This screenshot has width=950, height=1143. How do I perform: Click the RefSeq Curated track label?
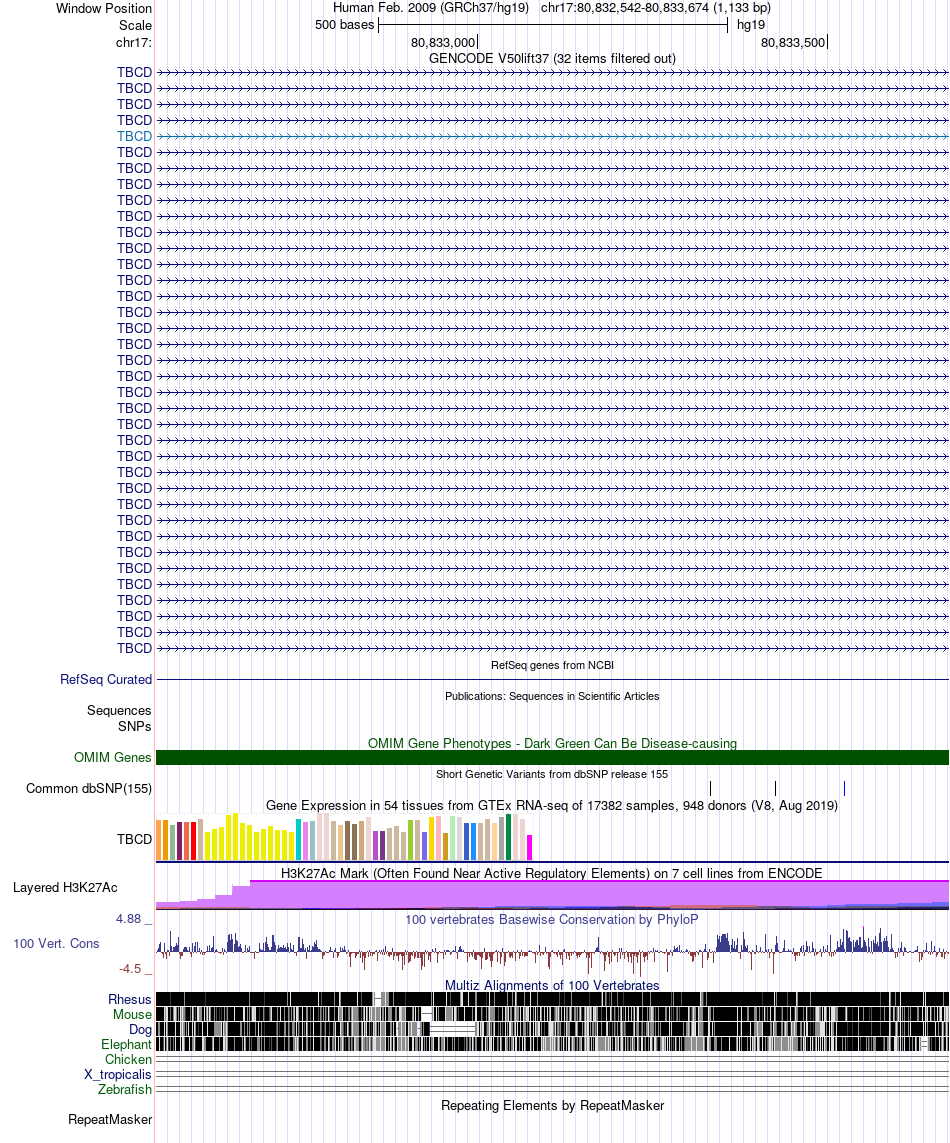[106, 679]
